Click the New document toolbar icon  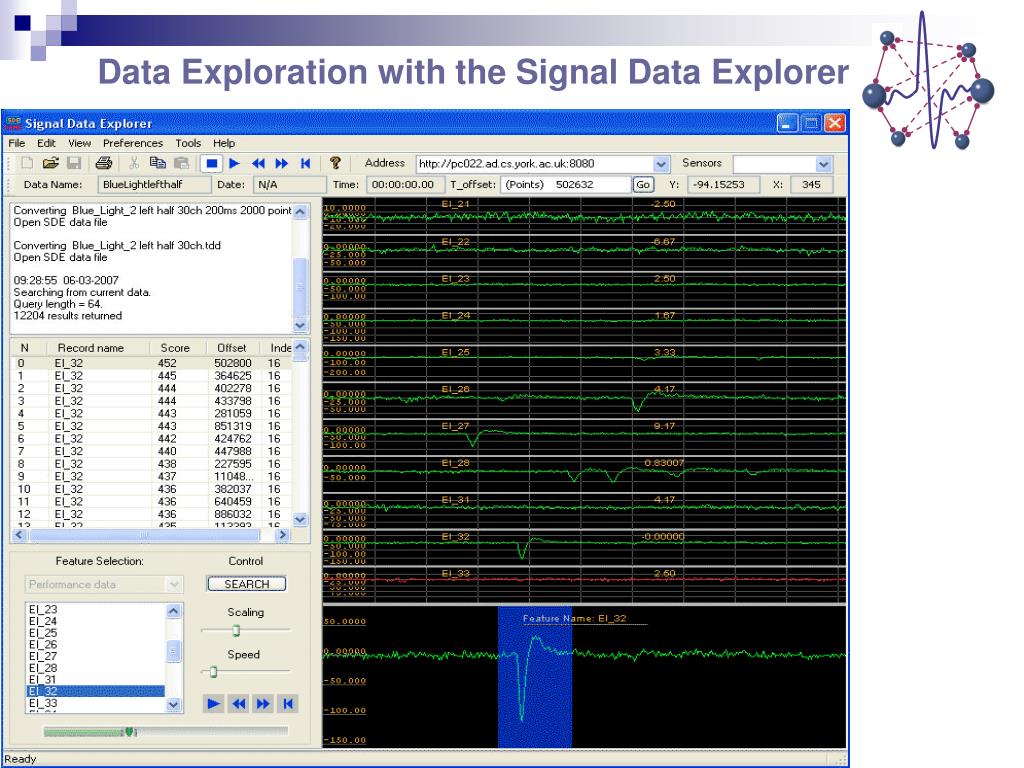point(27,163)
